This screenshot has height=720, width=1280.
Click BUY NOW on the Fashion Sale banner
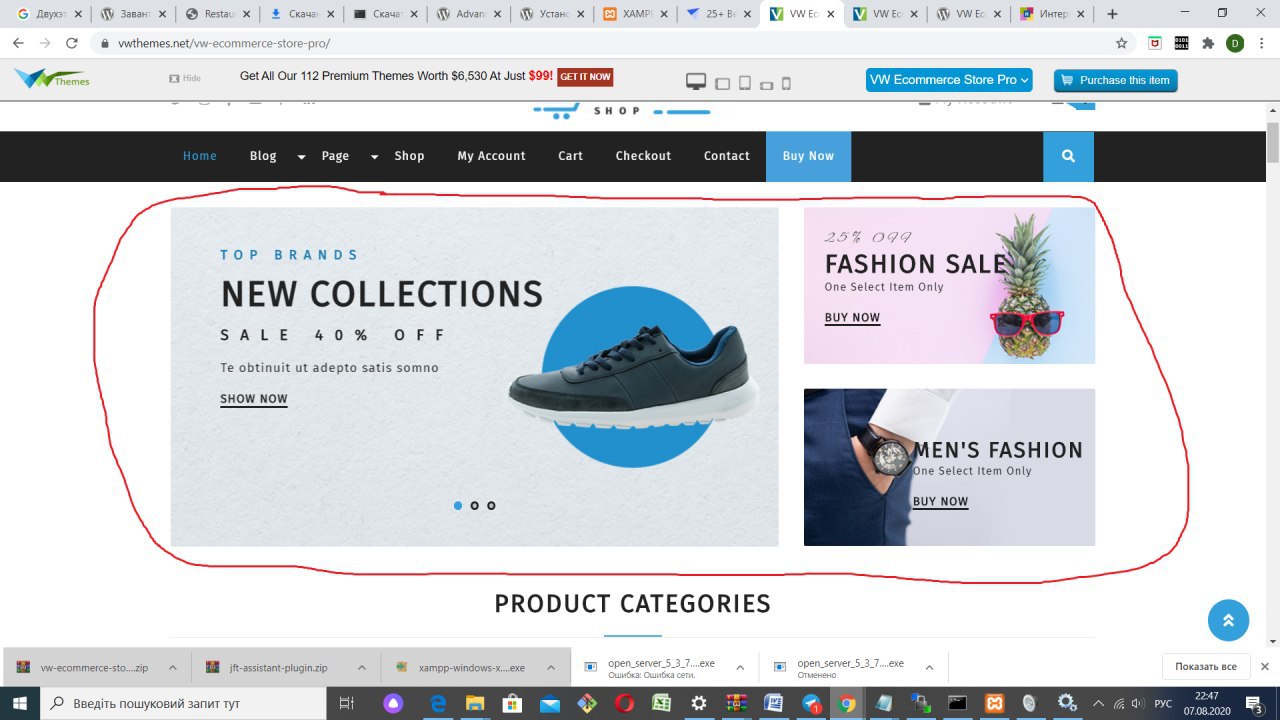pyautogui.click(x=852, y=318)
